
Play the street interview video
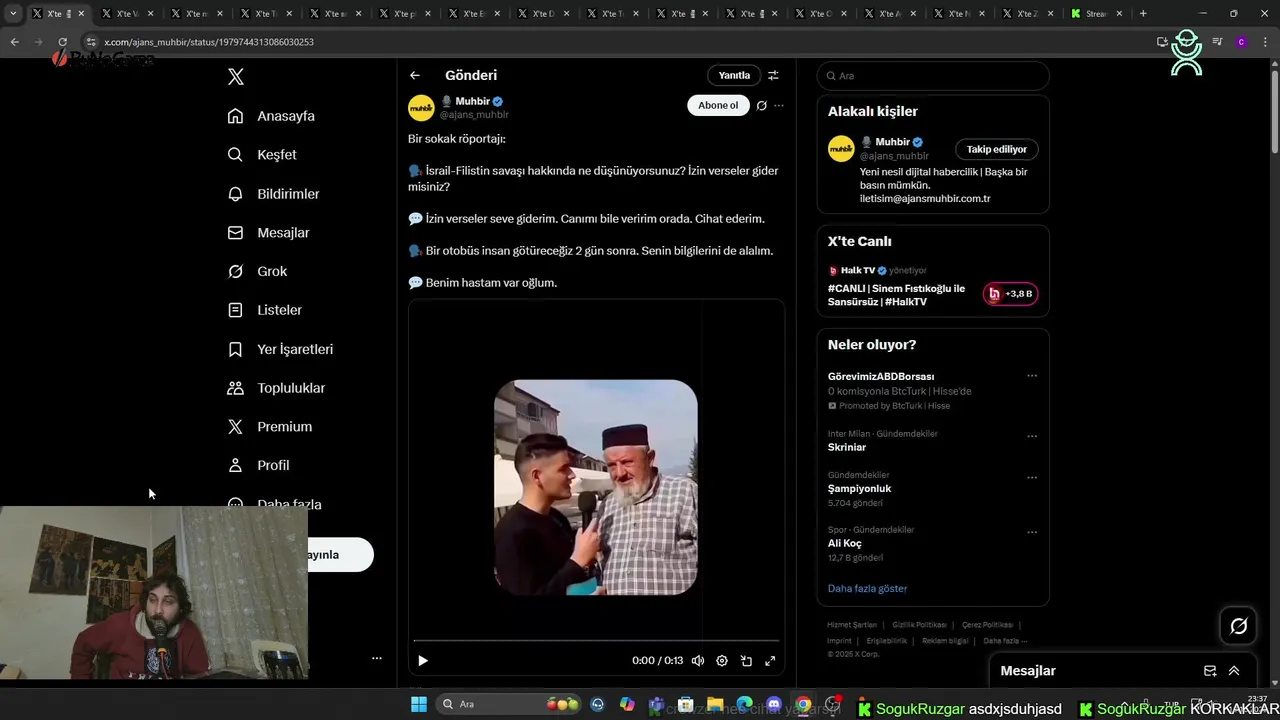point(423,661)
